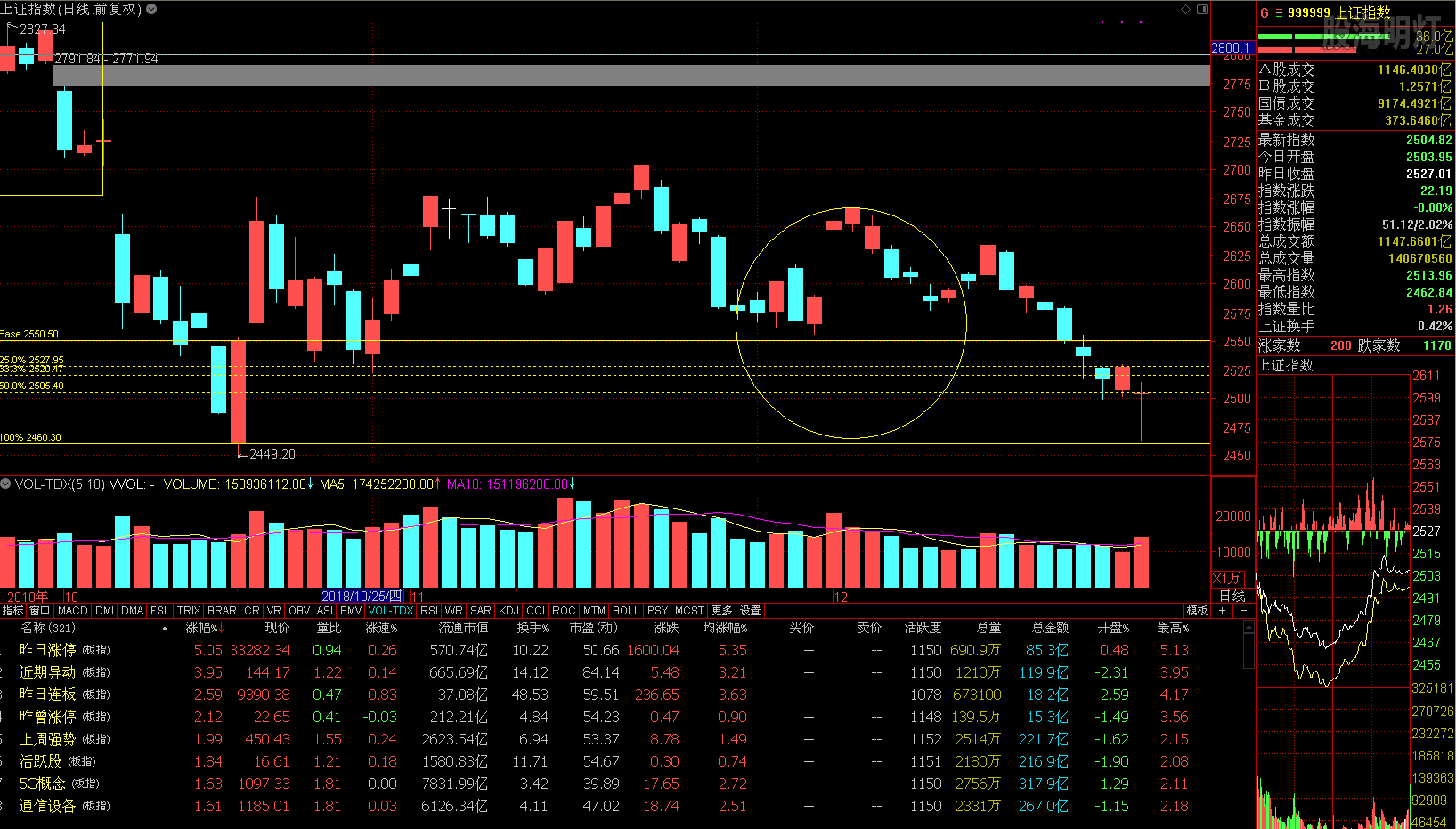Viewport: 1456px width, 829px height.
Task: Open the 设置 settings button
Action: 751,611
